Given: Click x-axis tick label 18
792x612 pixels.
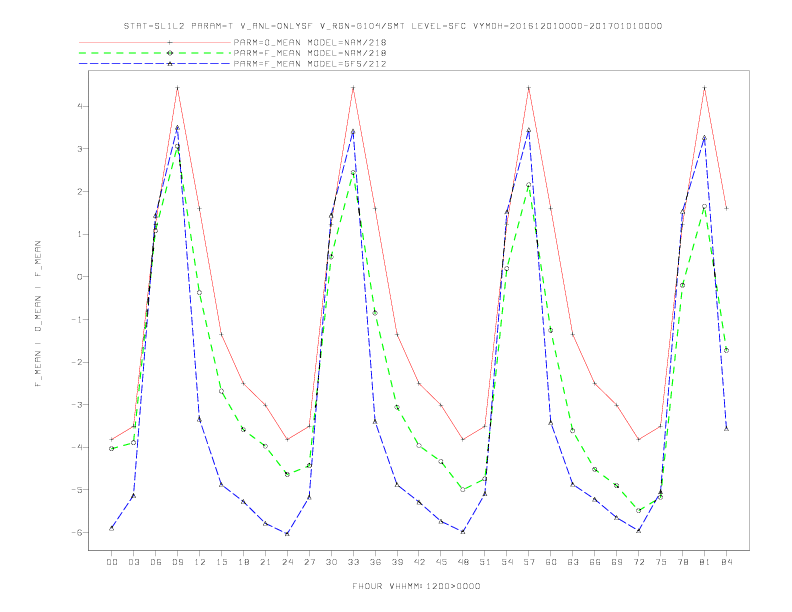Looking at the screenshot, I should [243, 562].
